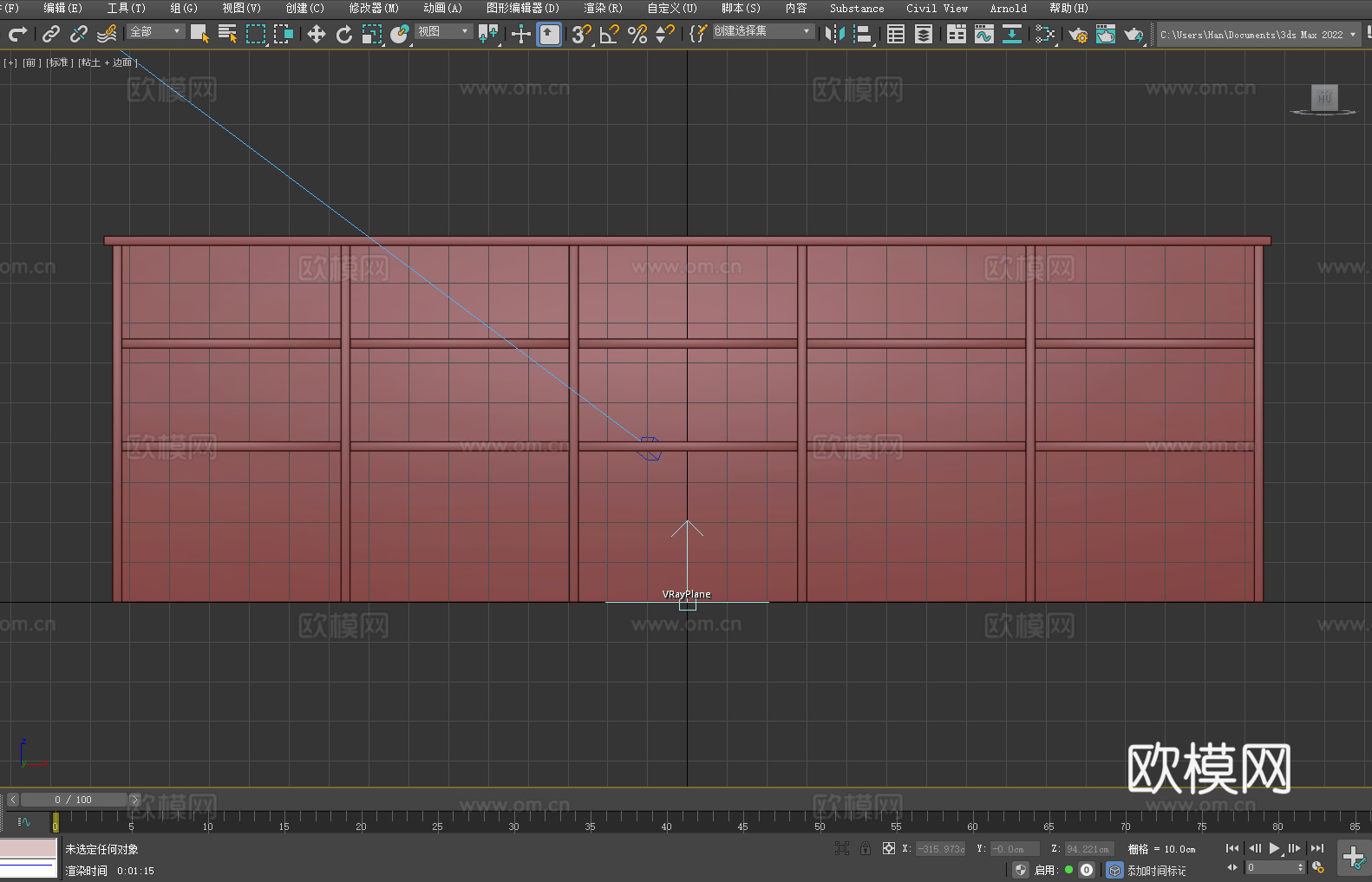1372x882 pixels.
Task: Open the [标准] viewport shading menu
Action: tap(60, 62)
